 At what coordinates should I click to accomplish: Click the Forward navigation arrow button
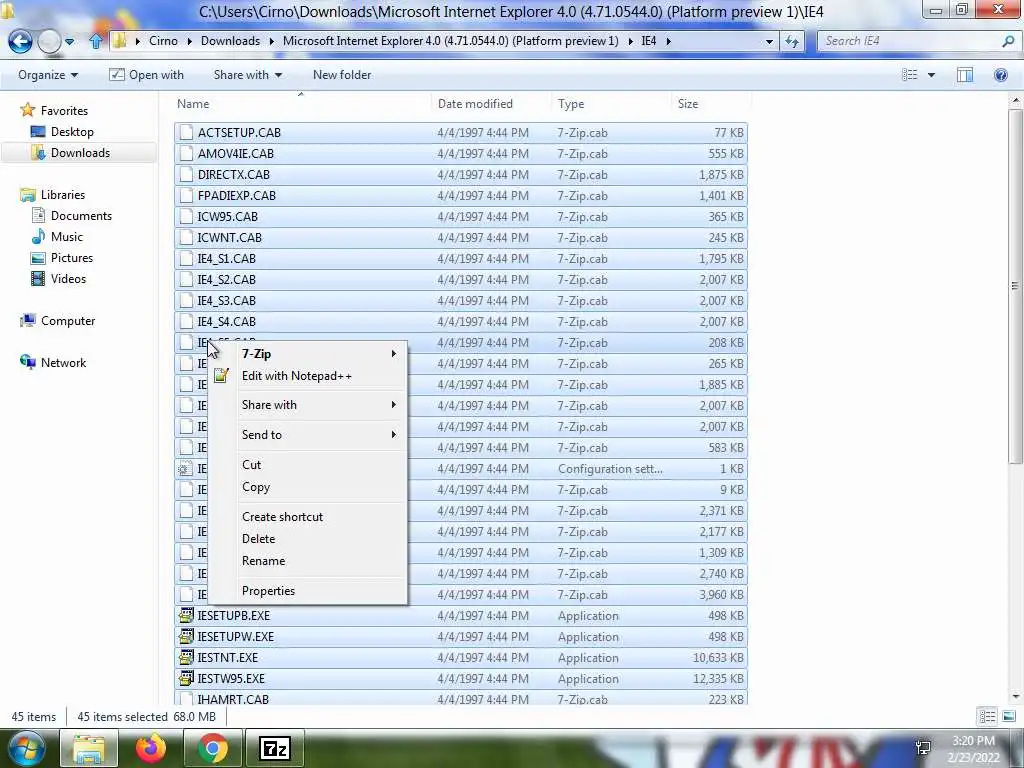coord(49,41)
